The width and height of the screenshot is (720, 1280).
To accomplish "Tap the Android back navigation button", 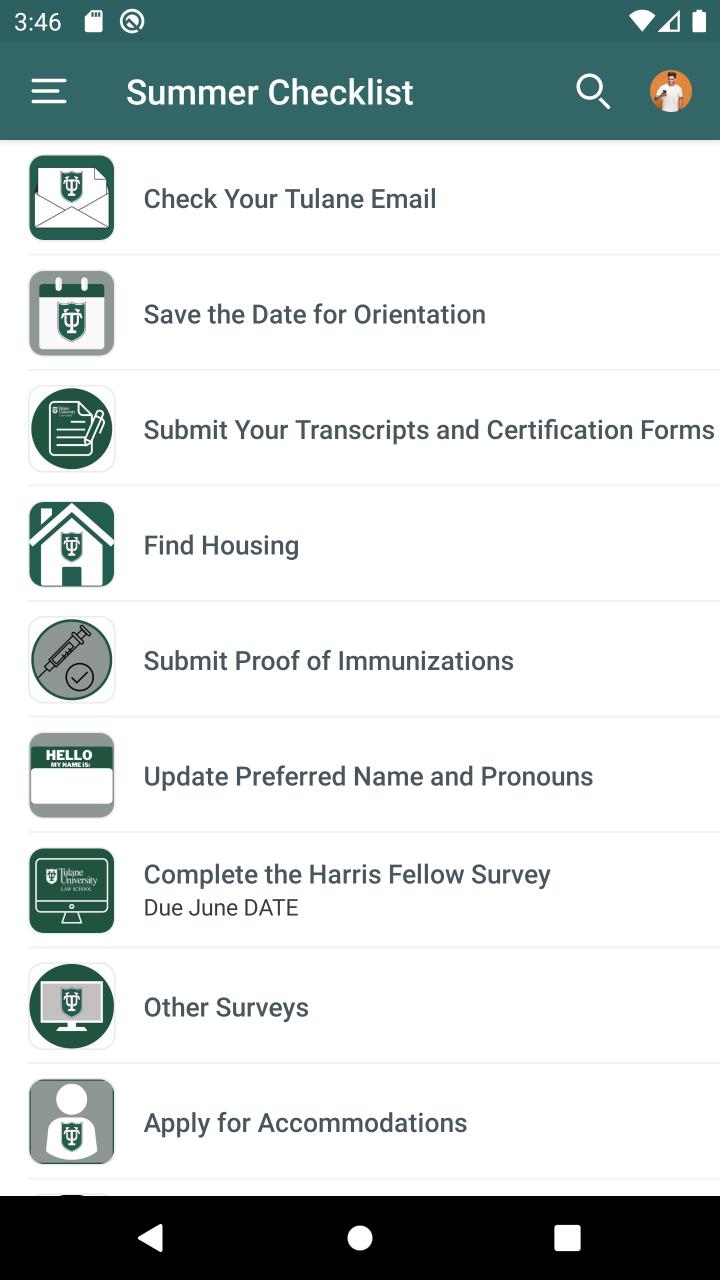I will (x=151, y=1238).
